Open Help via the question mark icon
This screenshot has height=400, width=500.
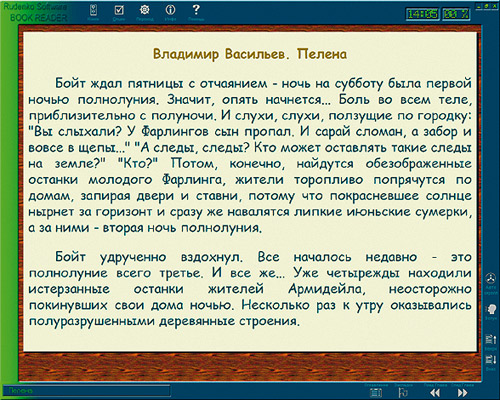[x=196, y=9]
